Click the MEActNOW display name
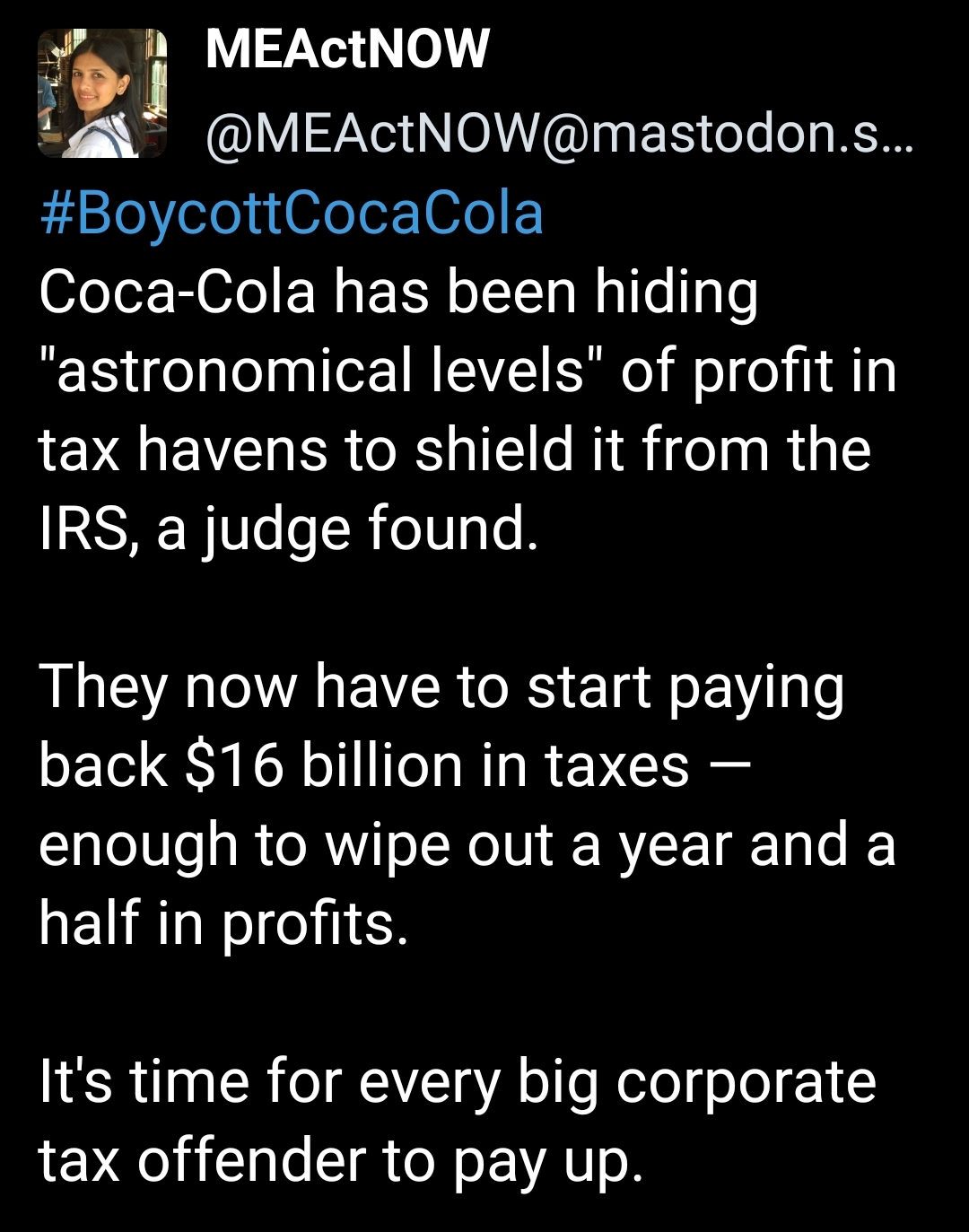The height and width of the screenshot is (1232, 969). (x=347, y=50)
